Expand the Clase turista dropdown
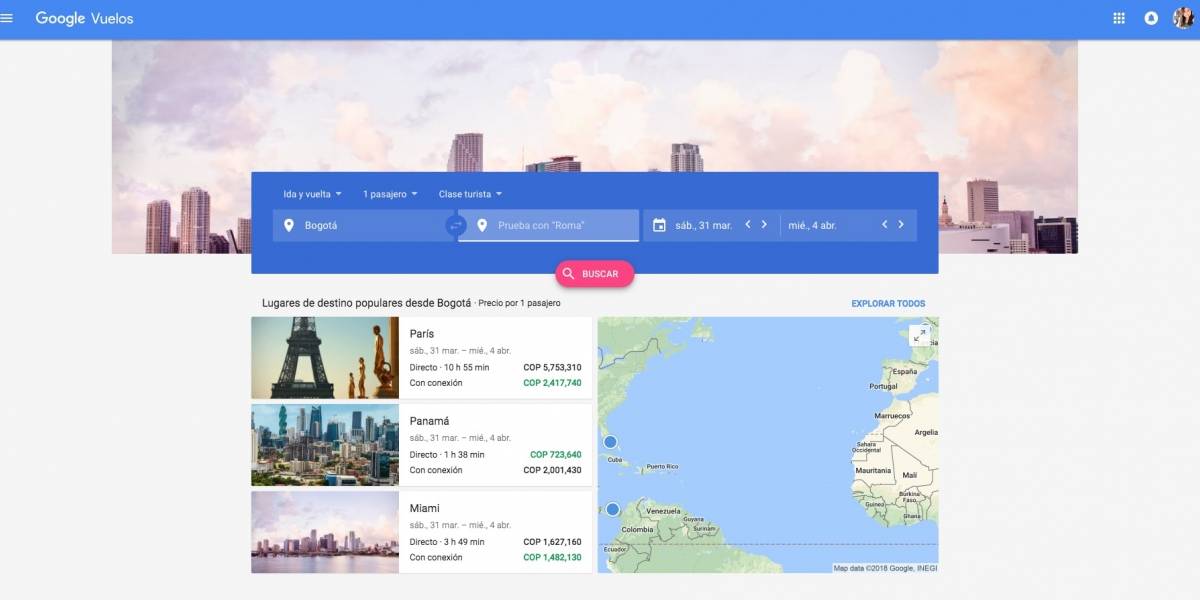1200x600 pixels. [470, 194]
